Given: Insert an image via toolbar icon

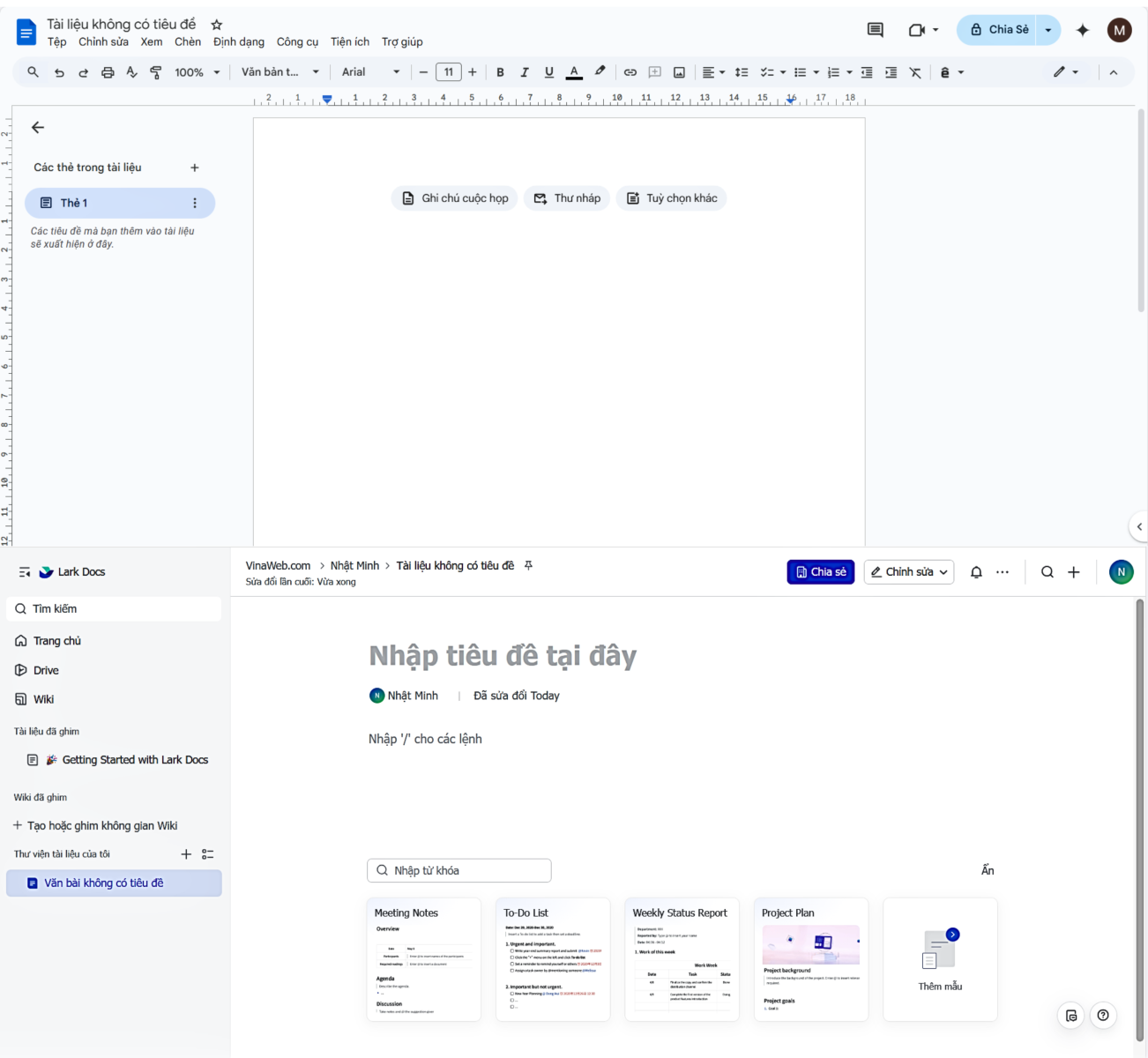Looking at the screenshot, I should [x=678, y=71].
